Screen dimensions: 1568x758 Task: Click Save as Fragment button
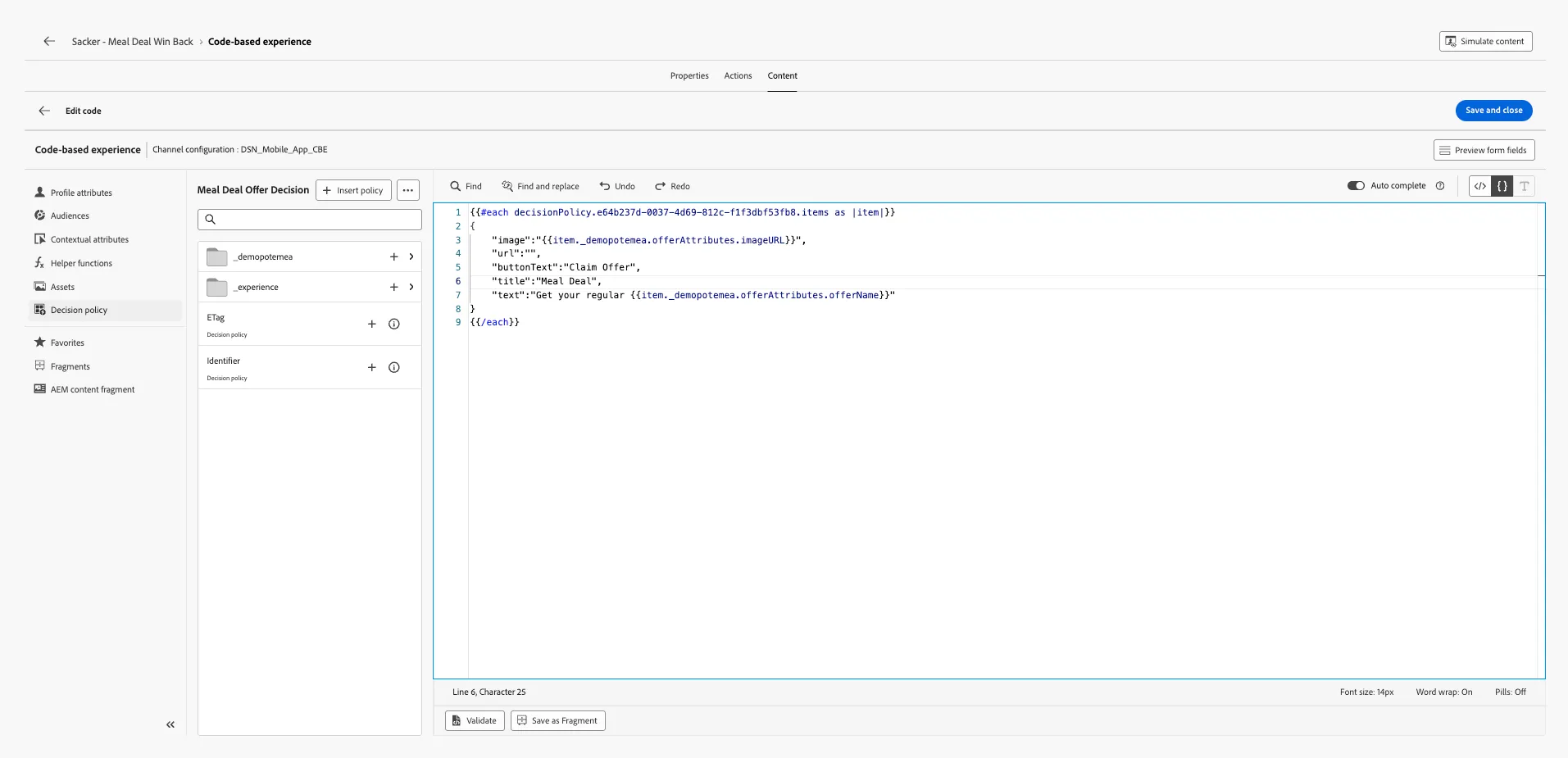pyautogui.click(x=558, y=720)
